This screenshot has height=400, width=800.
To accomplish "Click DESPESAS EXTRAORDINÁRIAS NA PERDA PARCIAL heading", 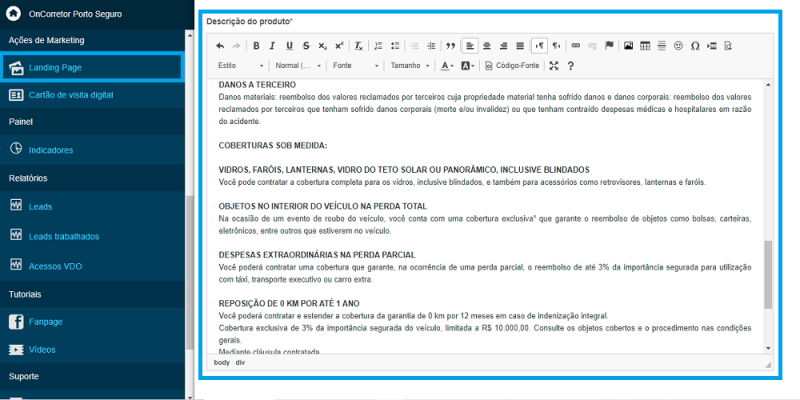I will coord(317,255).
